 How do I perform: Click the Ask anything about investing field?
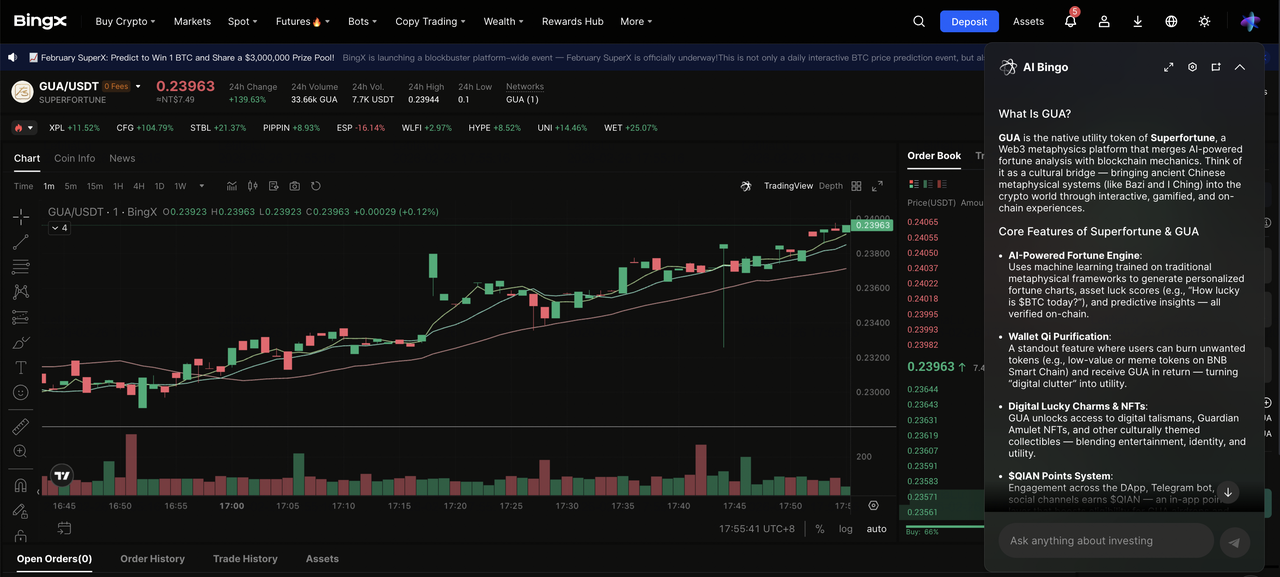[x=1105, y=541]
